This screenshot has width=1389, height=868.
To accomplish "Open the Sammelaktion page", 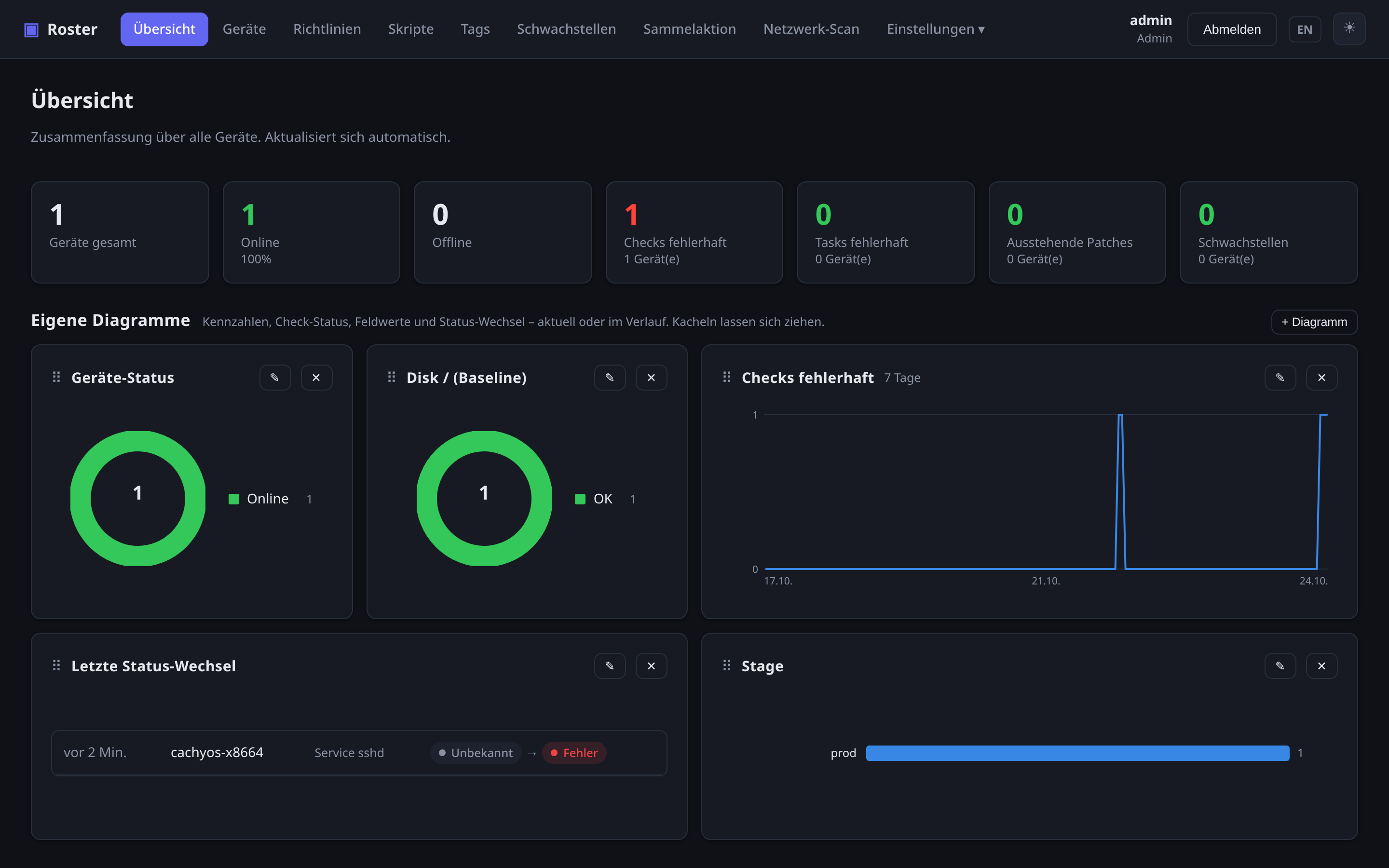I will click(689, 29).
